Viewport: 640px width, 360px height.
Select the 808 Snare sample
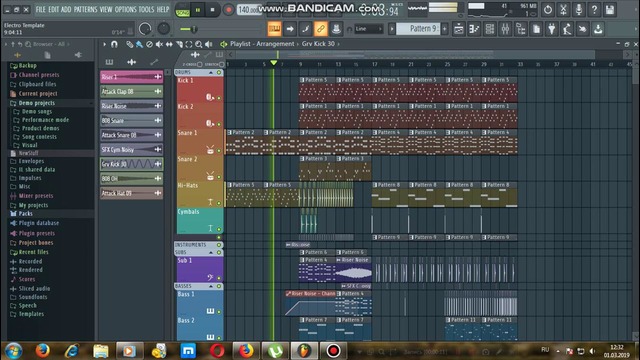[x=131, y=120]
